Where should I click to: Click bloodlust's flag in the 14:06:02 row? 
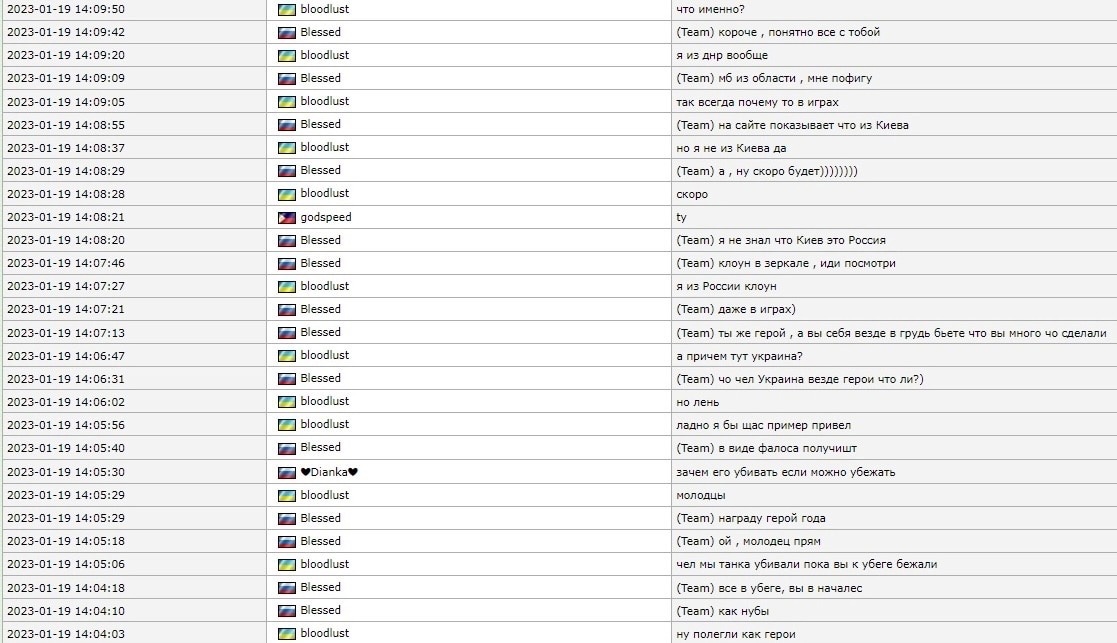(x=286, y=401)
